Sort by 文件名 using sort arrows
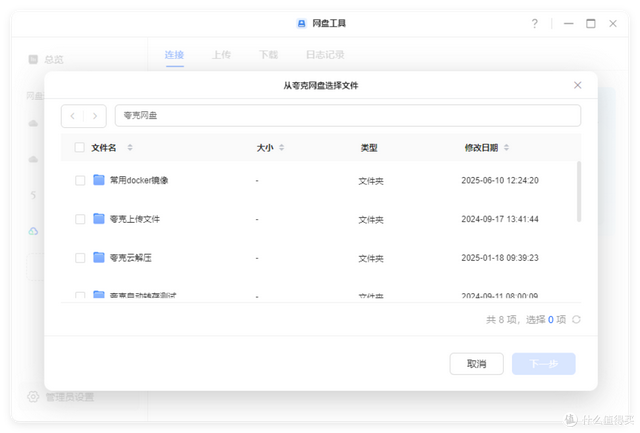This screenshot has width=640, height=433. point(130,147)
